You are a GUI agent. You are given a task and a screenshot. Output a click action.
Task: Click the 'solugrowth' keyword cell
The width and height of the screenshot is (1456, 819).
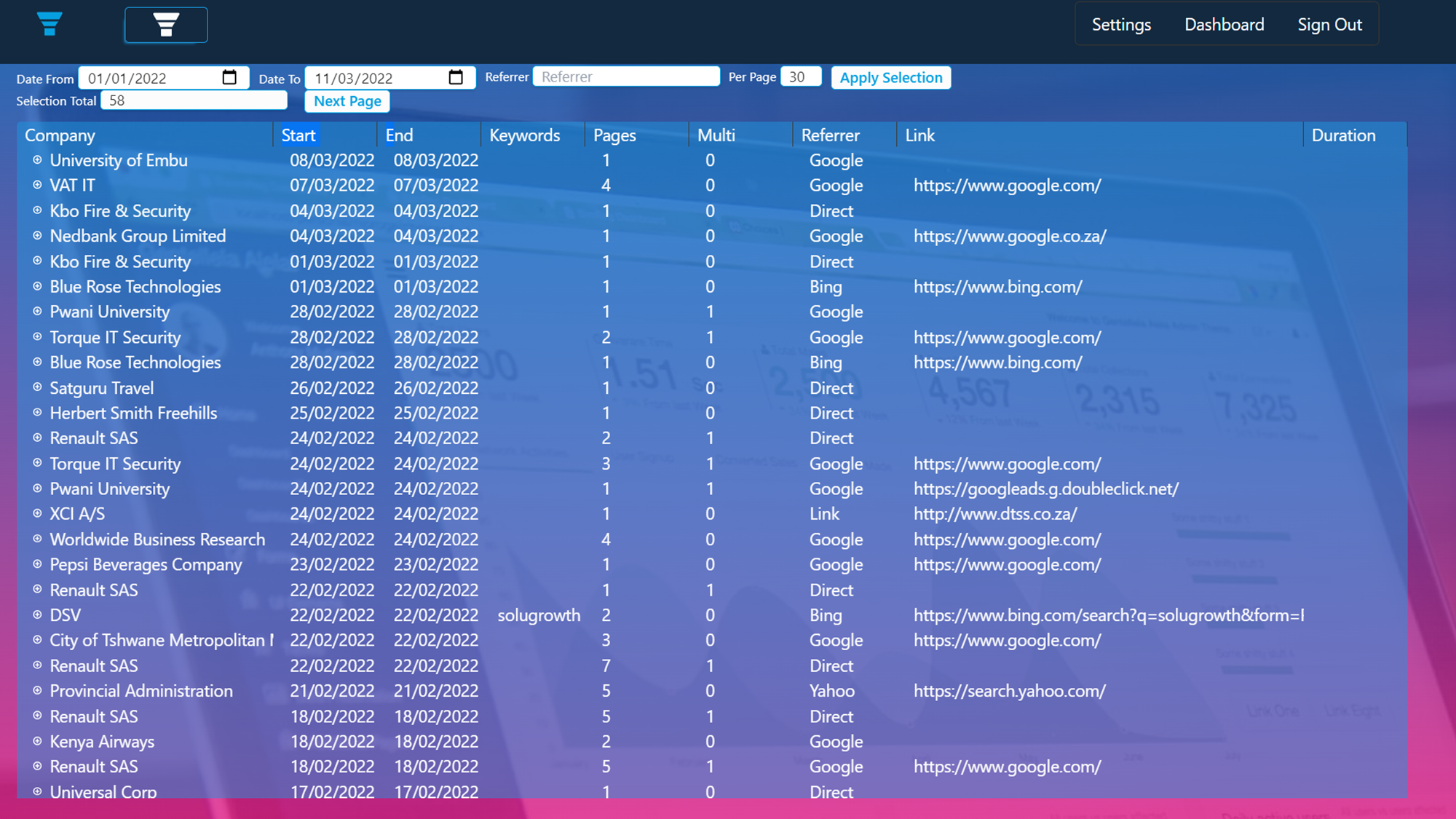tap(539, 614)
